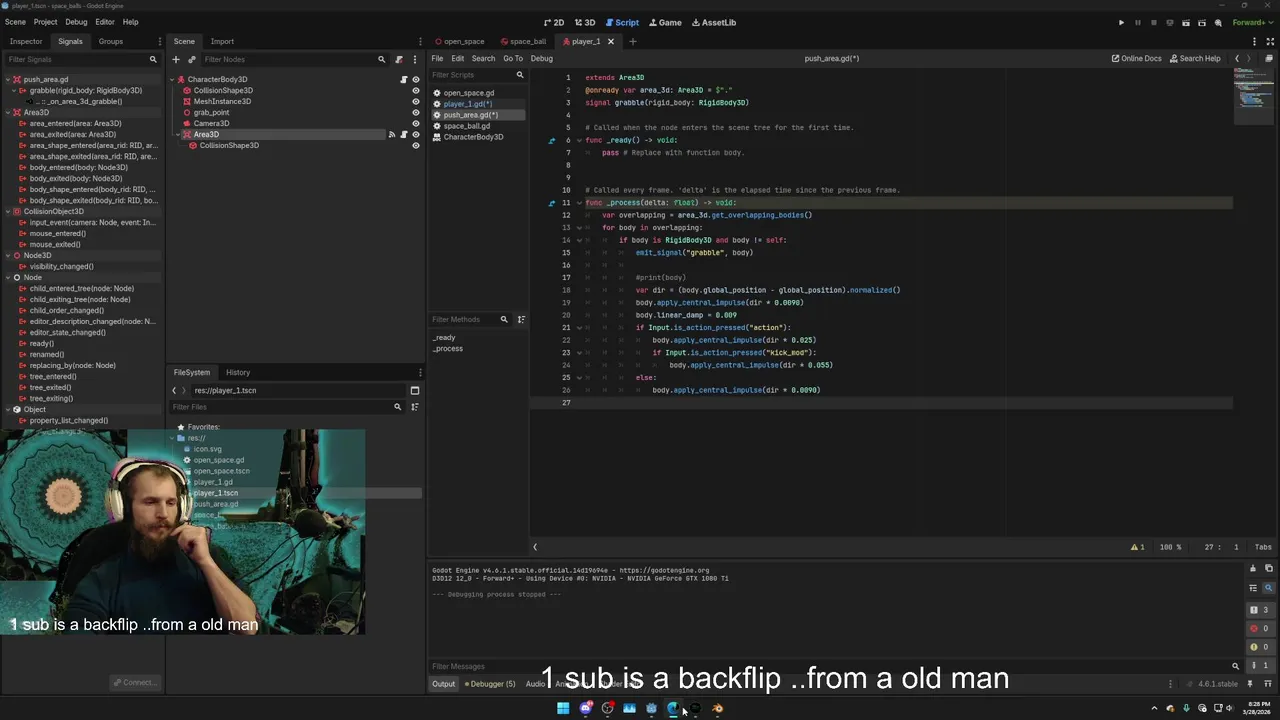
Task: Open Online Docs link
Action: click(1137, 58)
